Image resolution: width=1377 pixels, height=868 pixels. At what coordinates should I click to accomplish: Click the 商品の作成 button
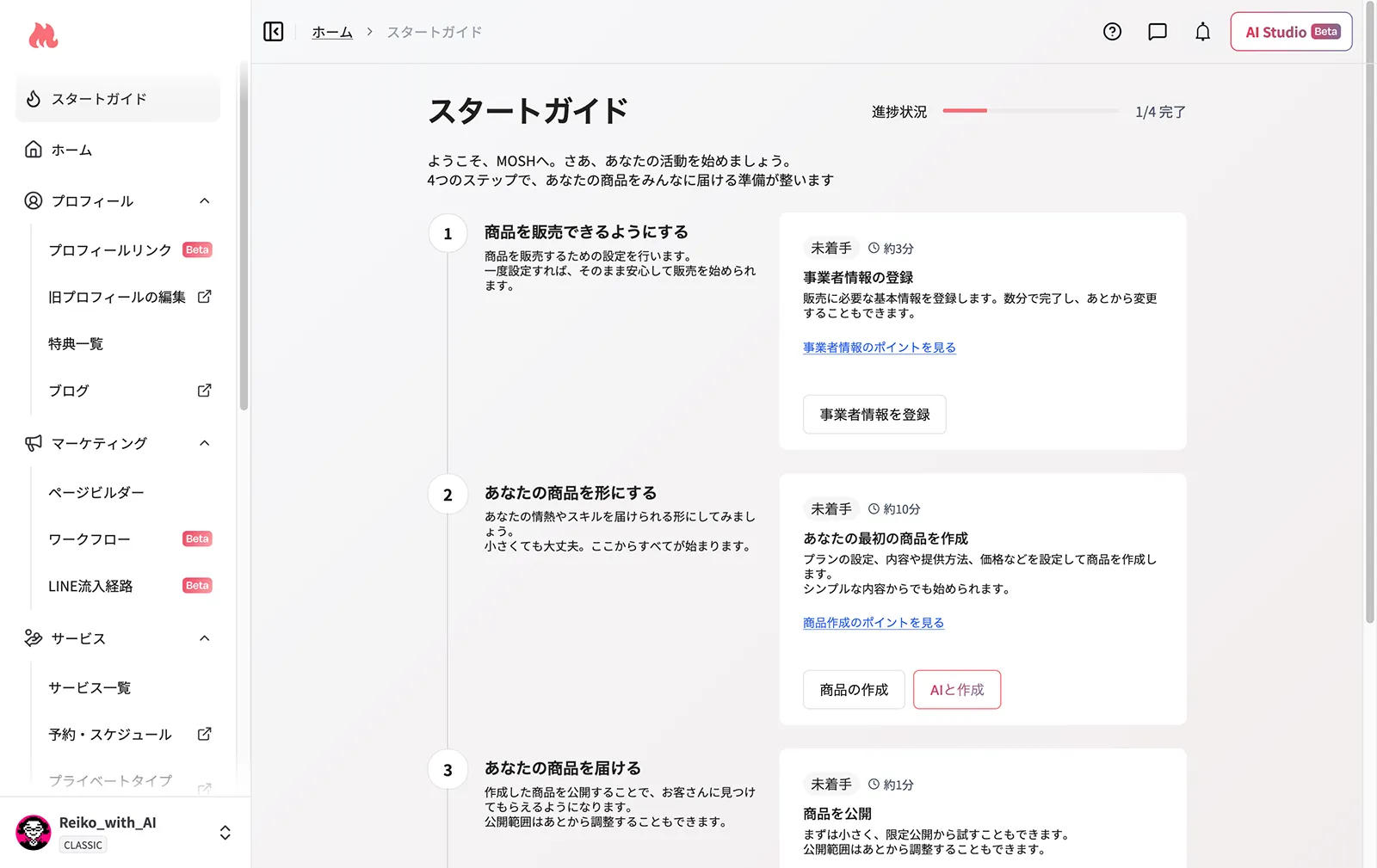[854, 689]
